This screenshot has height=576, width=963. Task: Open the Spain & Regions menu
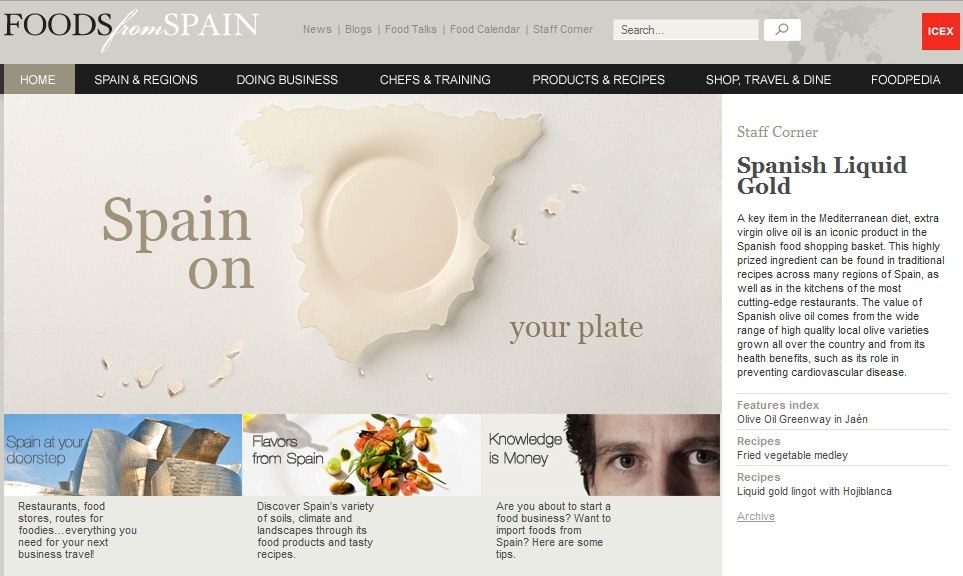coord(146,79)
